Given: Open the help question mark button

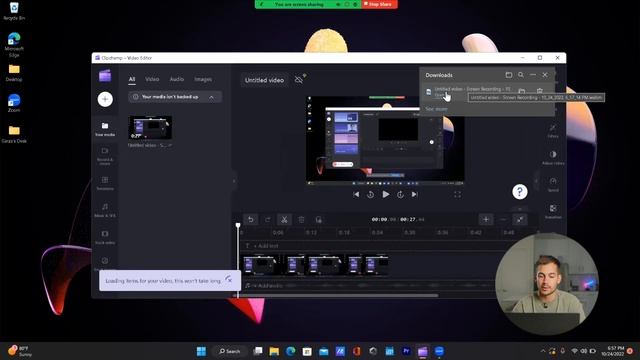Looking at the screenshot, I should click(520, 191).
